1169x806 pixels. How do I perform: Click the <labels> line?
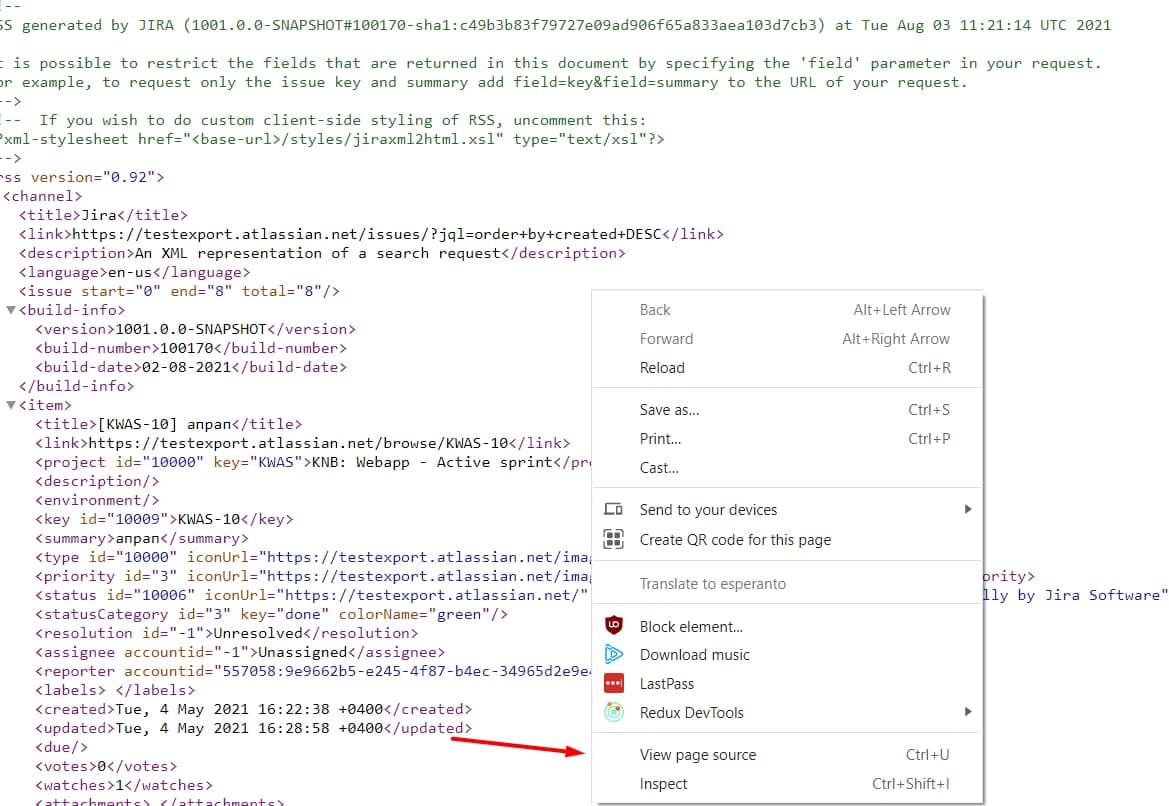point(115,690)
